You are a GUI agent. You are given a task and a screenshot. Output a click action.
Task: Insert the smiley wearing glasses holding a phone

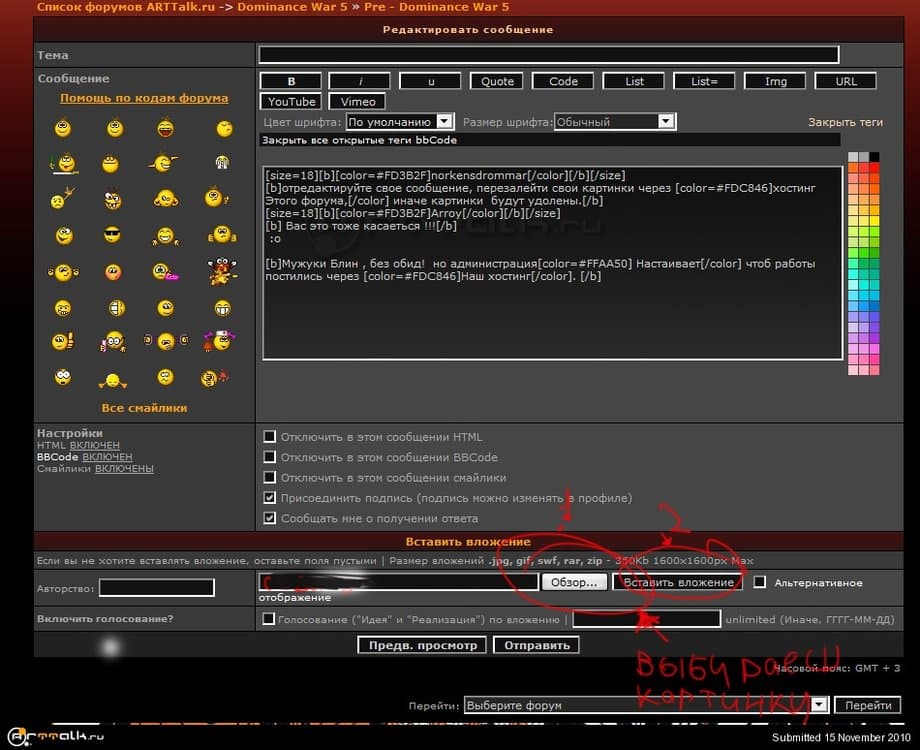pos(113,342)
